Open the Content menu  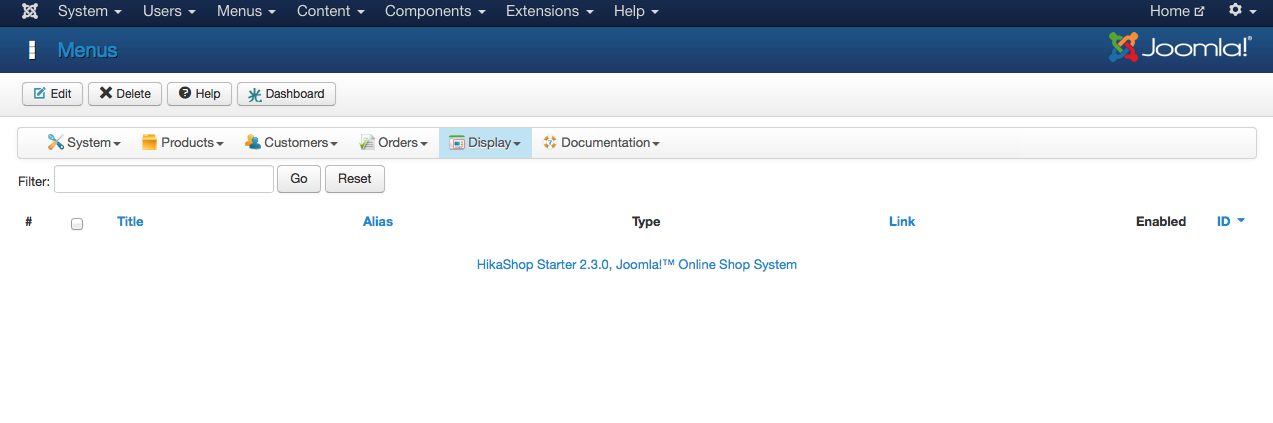[x=331, y=12]
